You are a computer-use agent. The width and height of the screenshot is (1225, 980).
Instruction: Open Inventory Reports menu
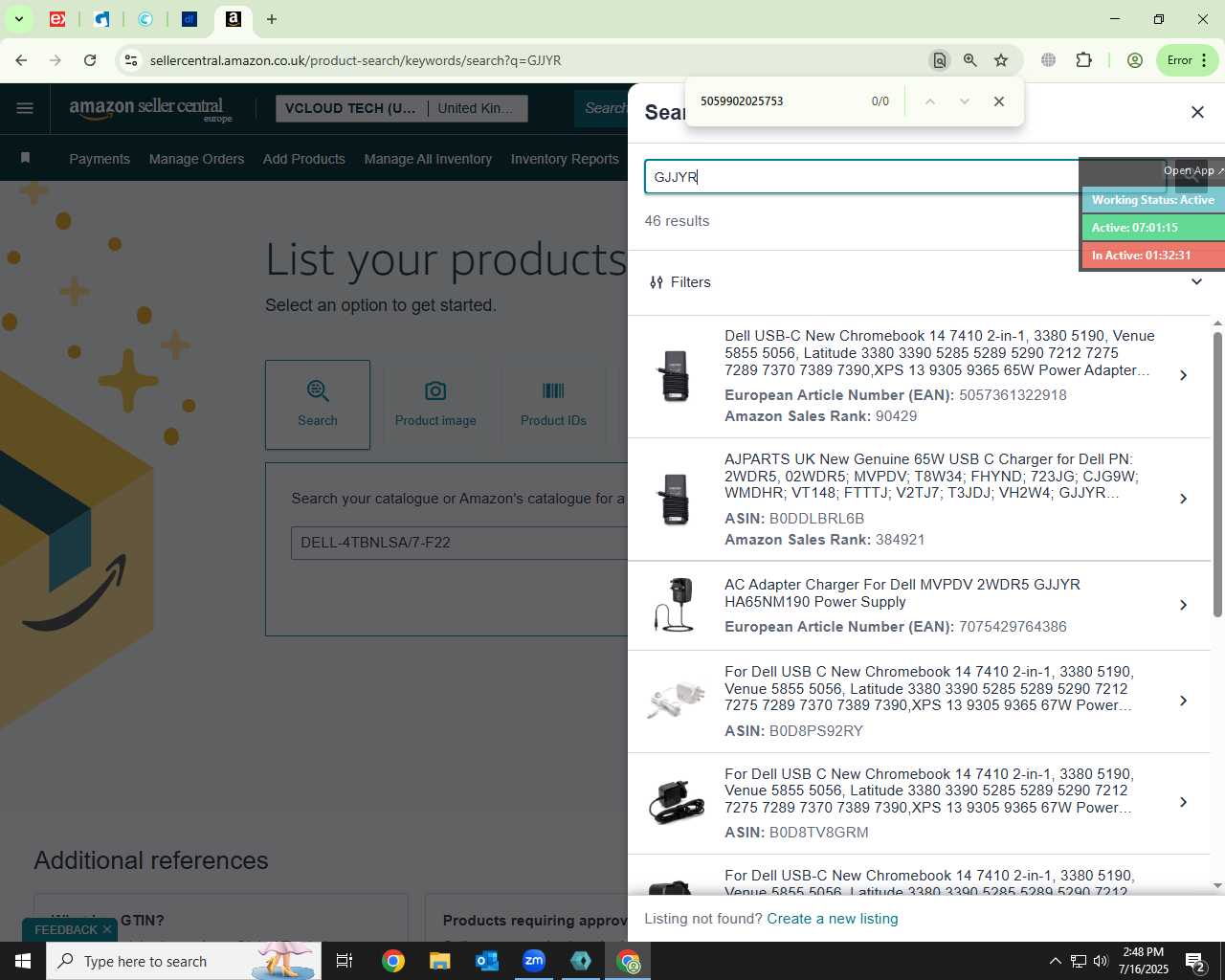[x=565, y=159]
